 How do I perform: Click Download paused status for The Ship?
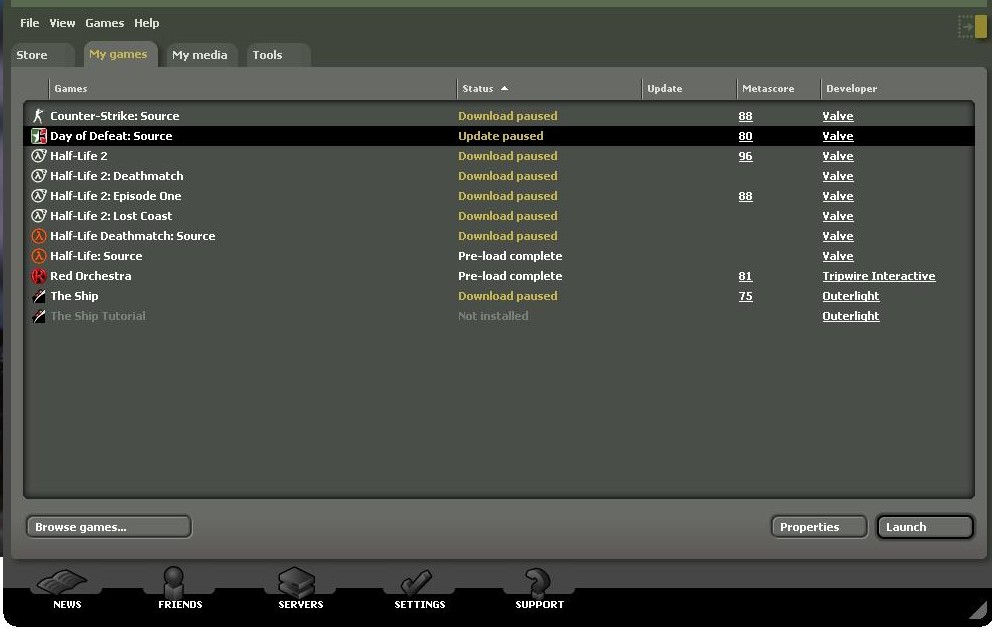507,296
